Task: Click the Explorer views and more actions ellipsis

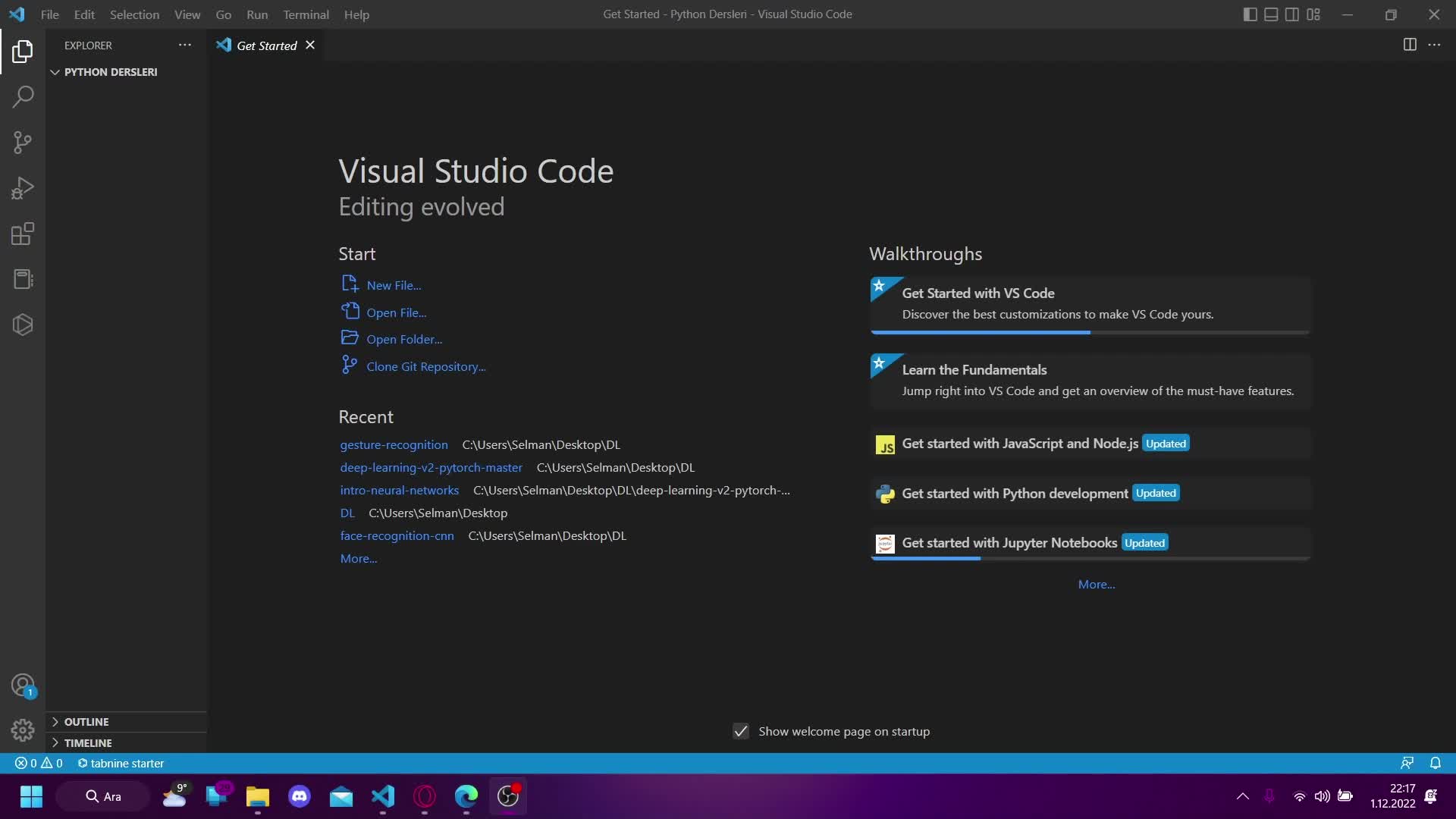Action: point(184,45)
